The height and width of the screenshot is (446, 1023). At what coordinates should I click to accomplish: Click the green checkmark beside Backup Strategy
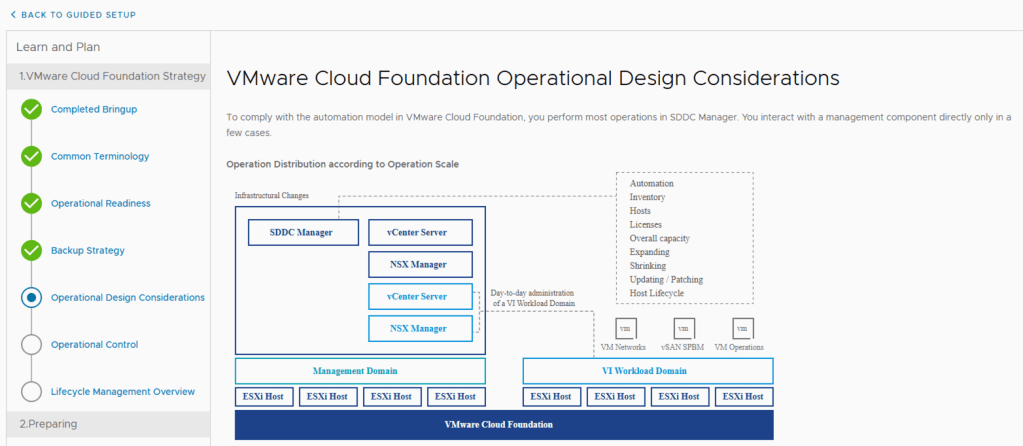coord(31,250)
